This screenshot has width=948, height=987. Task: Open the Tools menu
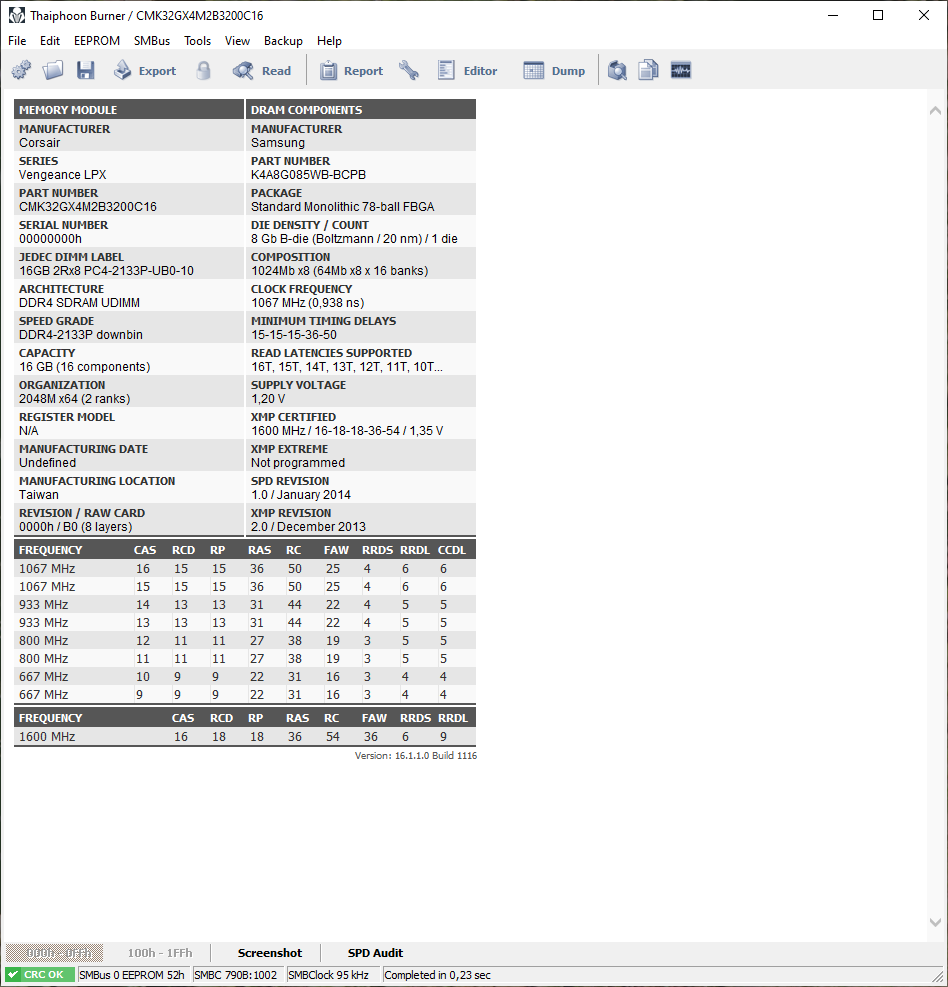pyautogui.click(x=197, y=41)
